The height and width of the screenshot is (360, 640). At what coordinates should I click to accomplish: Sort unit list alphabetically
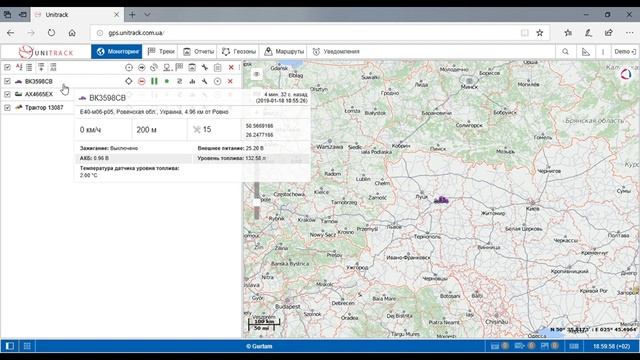19,67
